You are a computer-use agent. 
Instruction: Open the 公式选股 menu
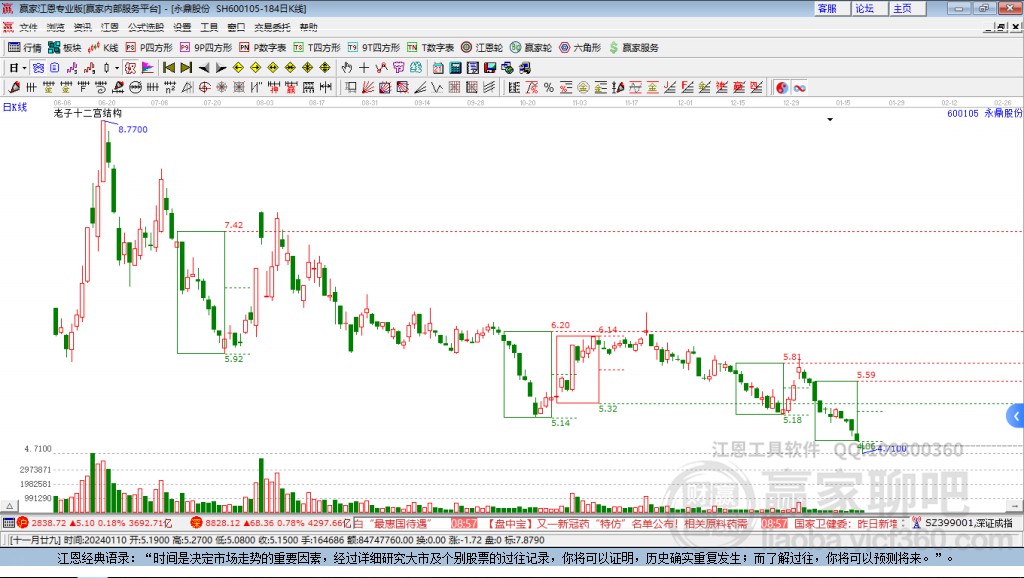146,27
